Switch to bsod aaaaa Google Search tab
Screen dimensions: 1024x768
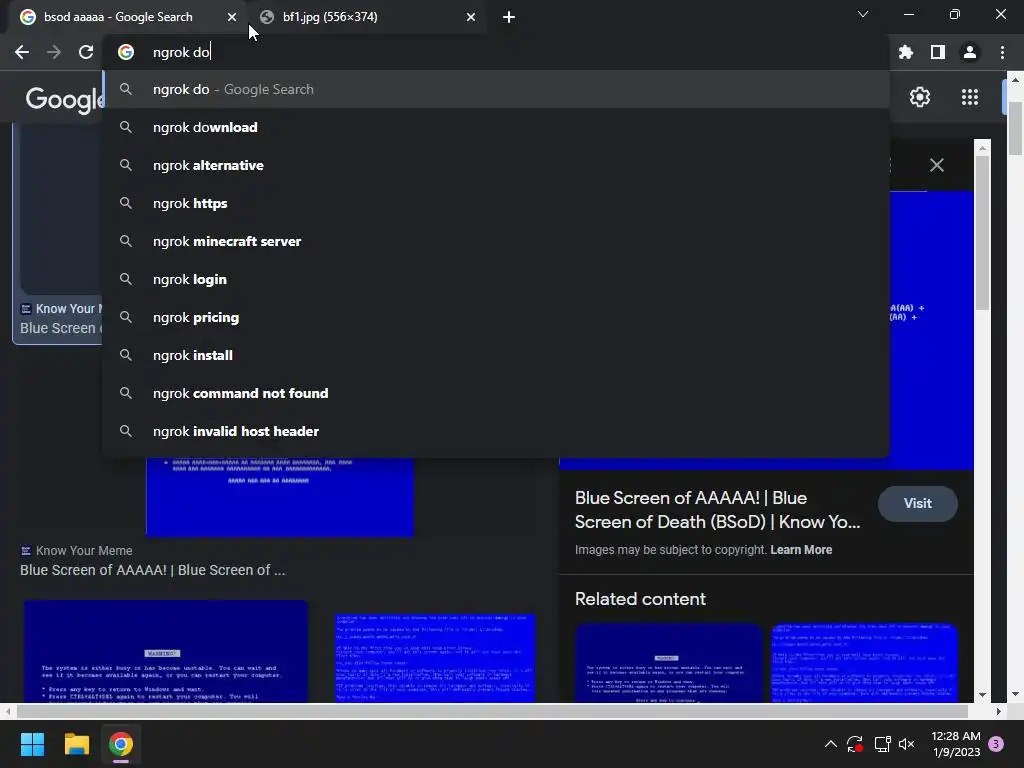[x=128, y=17]
